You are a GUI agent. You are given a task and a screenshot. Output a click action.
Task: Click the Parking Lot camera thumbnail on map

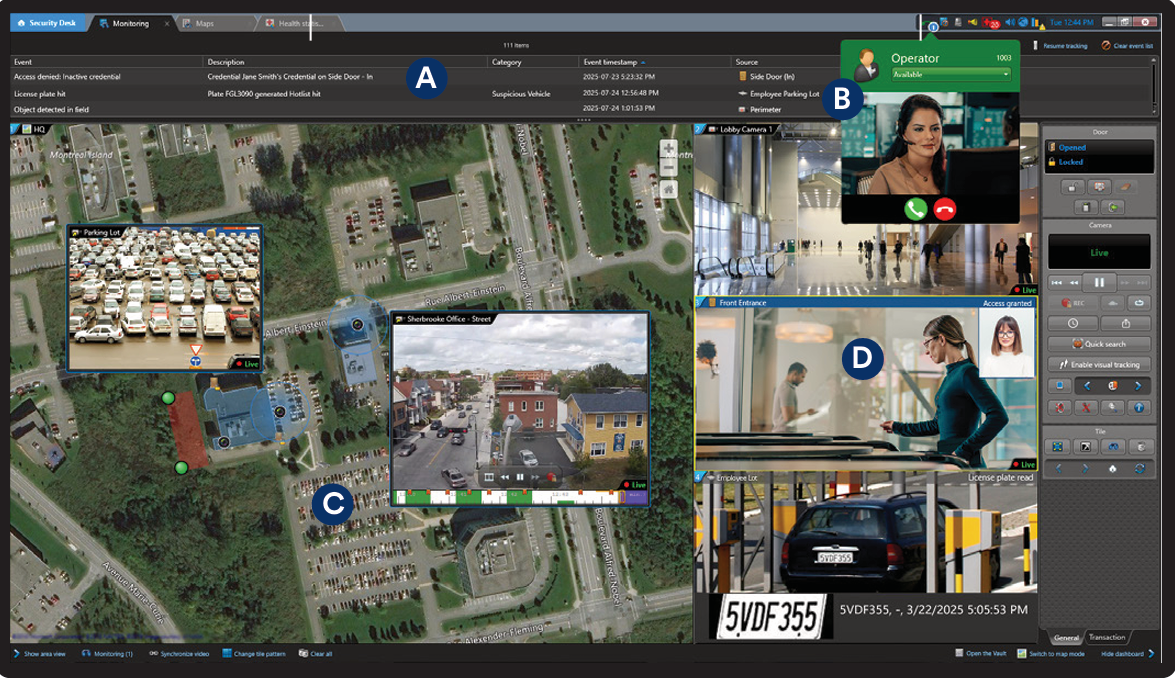(x=165, y=298)
